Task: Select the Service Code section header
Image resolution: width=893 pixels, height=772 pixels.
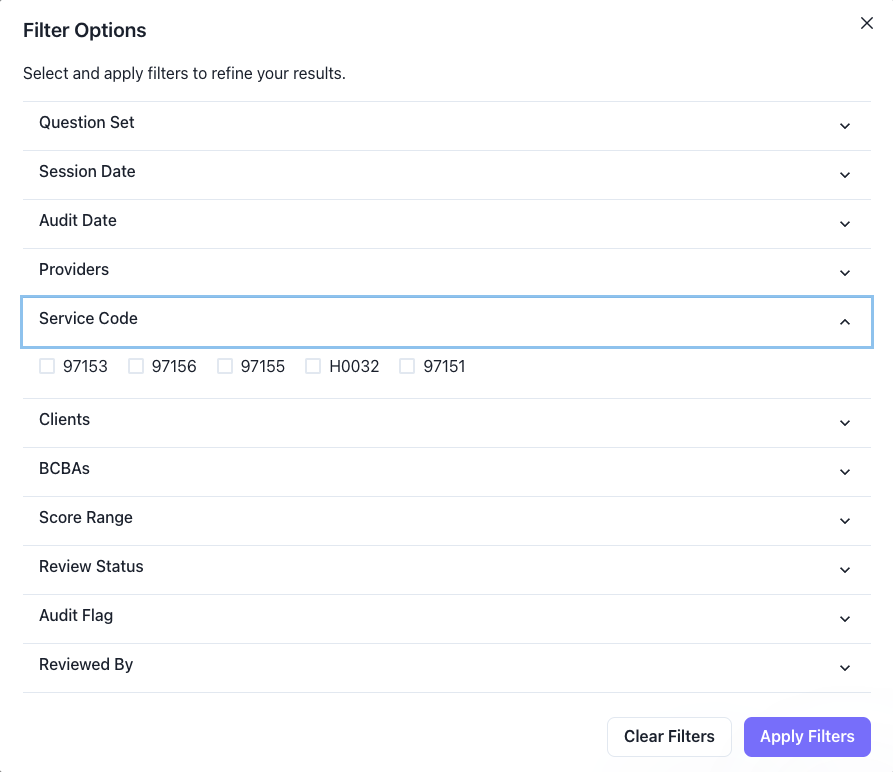Action: click(446, 322)
